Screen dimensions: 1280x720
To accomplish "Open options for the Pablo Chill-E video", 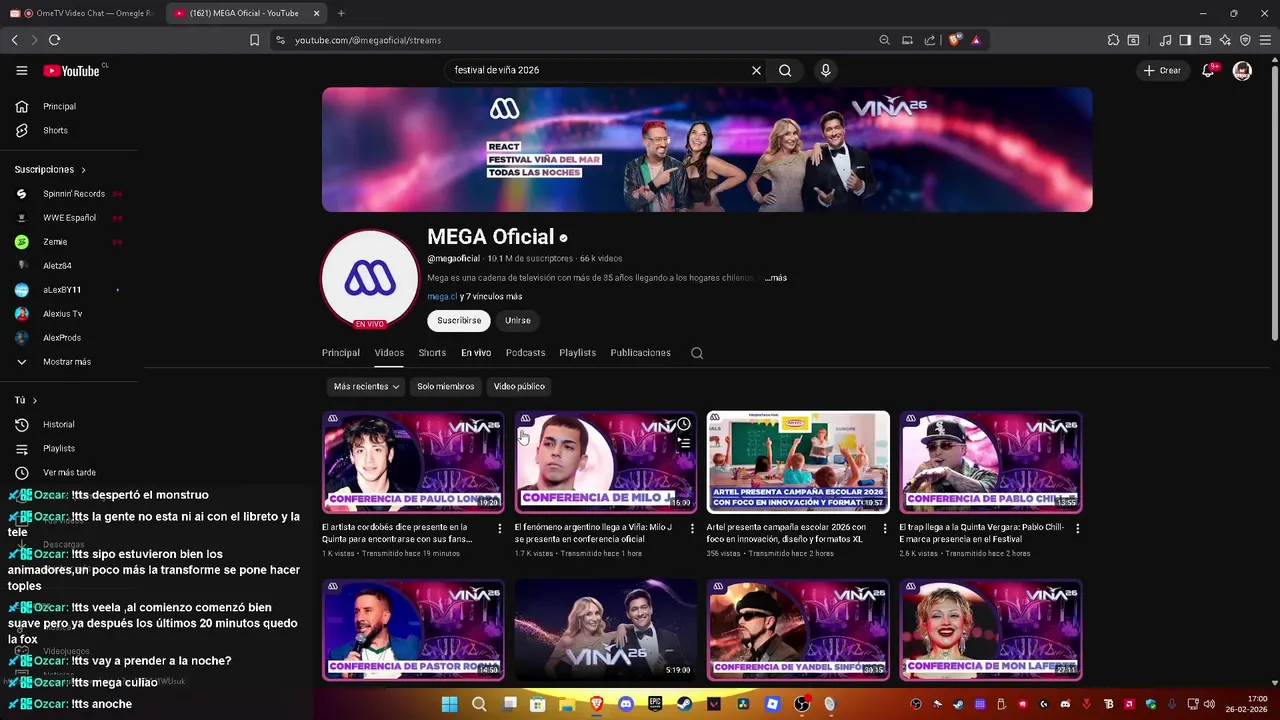I will 1077,528.
